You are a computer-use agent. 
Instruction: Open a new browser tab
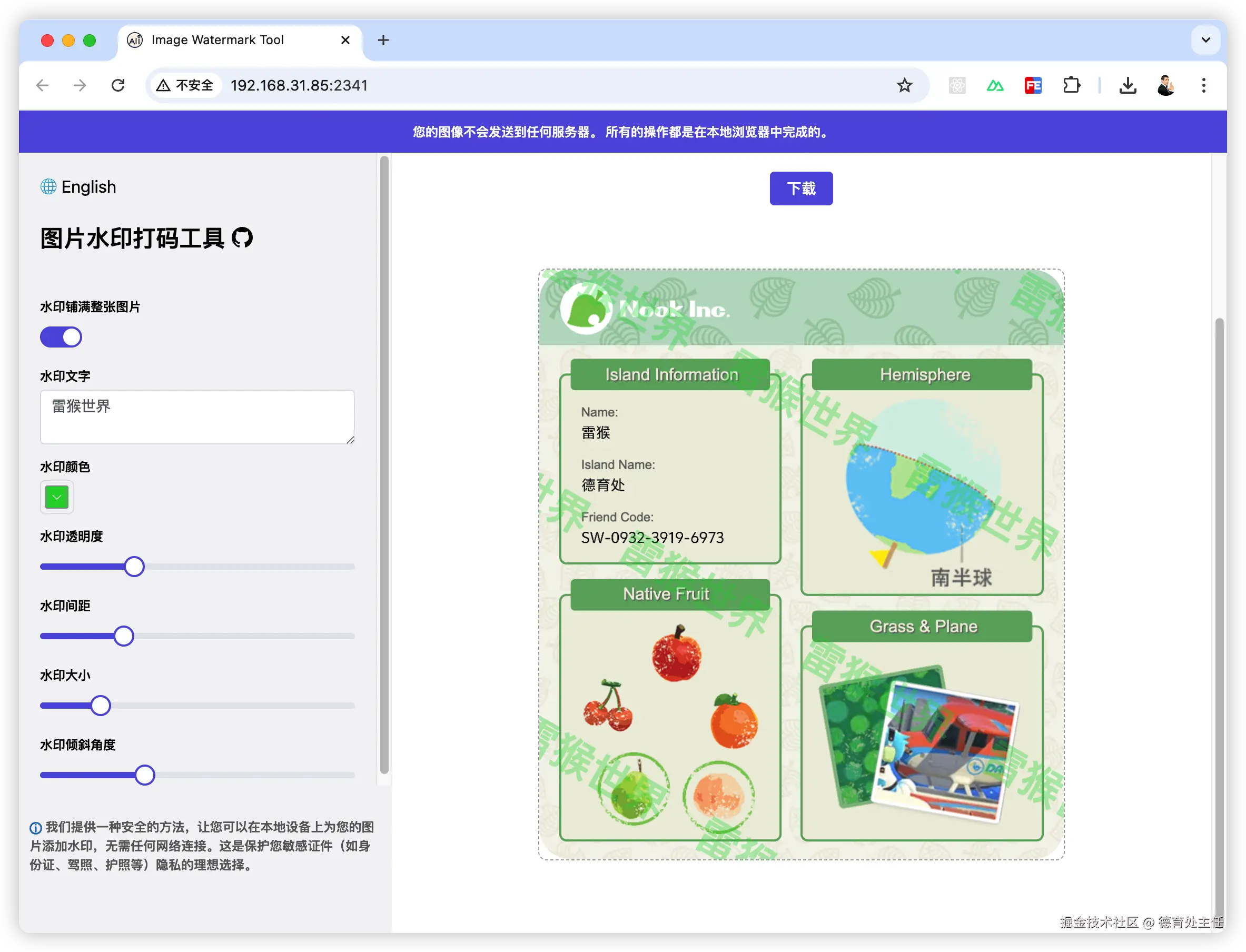(x=383, y=40)
